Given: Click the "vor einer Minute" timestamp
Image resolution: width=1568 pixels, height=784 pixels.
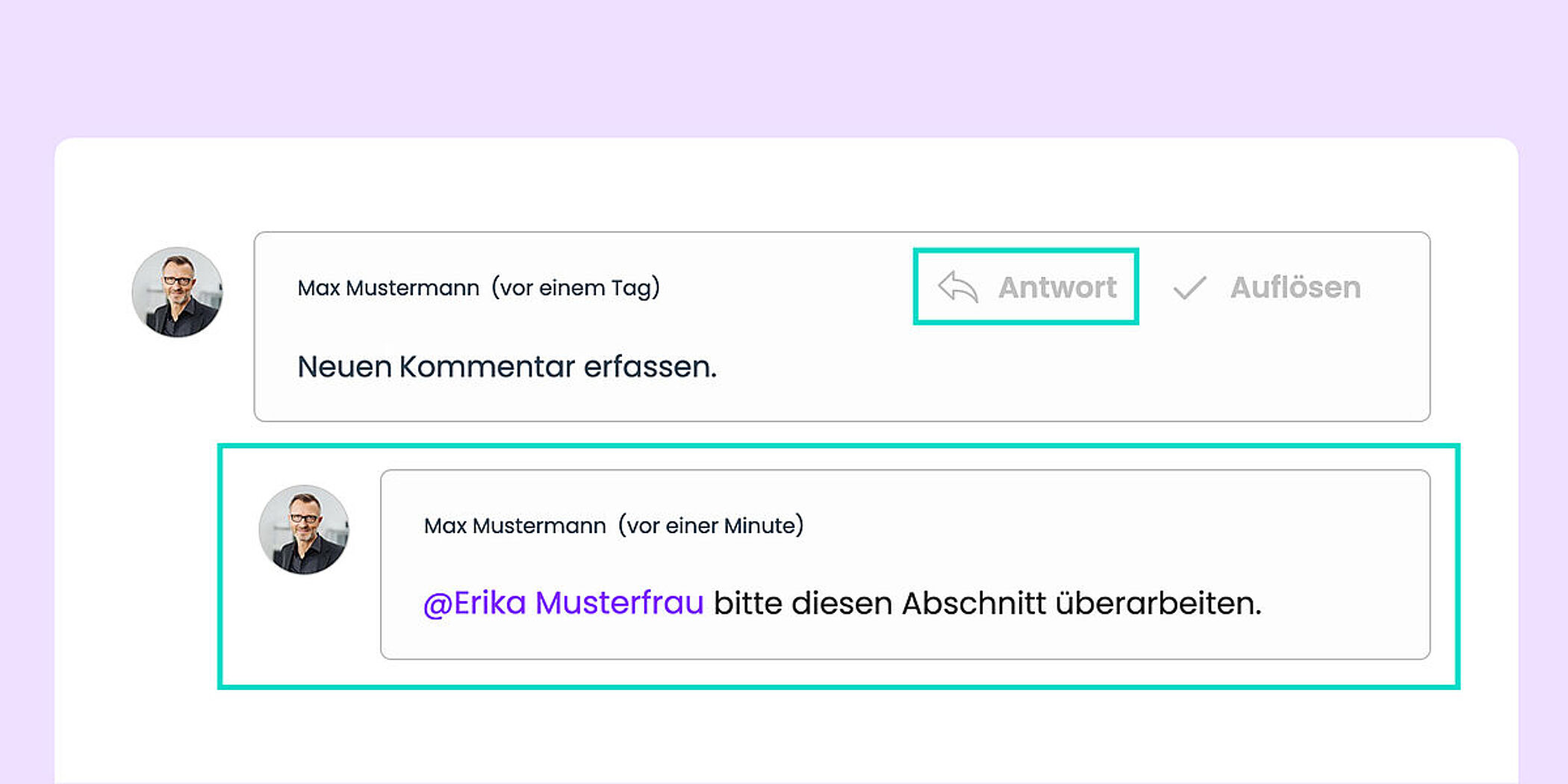Looking at the screenshot, I should point(711,526).
